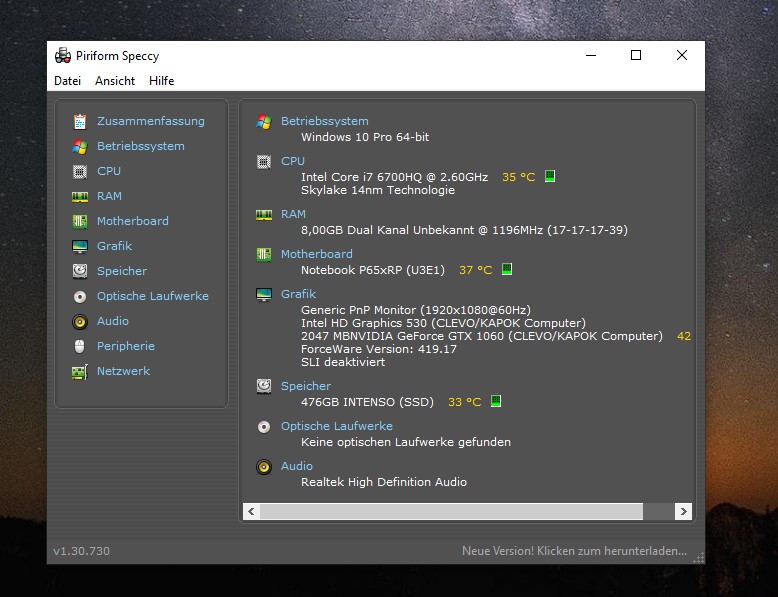Image resolution: width=778 pixels, height=597 pixels.
Task: Click the green Motherboard temperature indicator icon
Action: pyautogui.click(x=507, y=269)
